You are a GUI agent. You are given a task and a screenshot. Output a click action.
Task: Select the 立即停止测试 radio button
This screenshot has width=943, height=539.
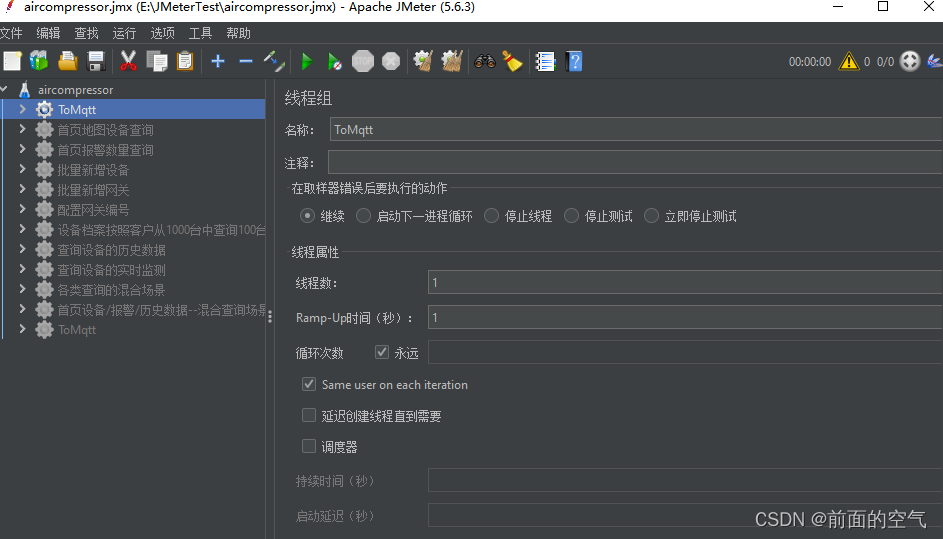point(651,216)
